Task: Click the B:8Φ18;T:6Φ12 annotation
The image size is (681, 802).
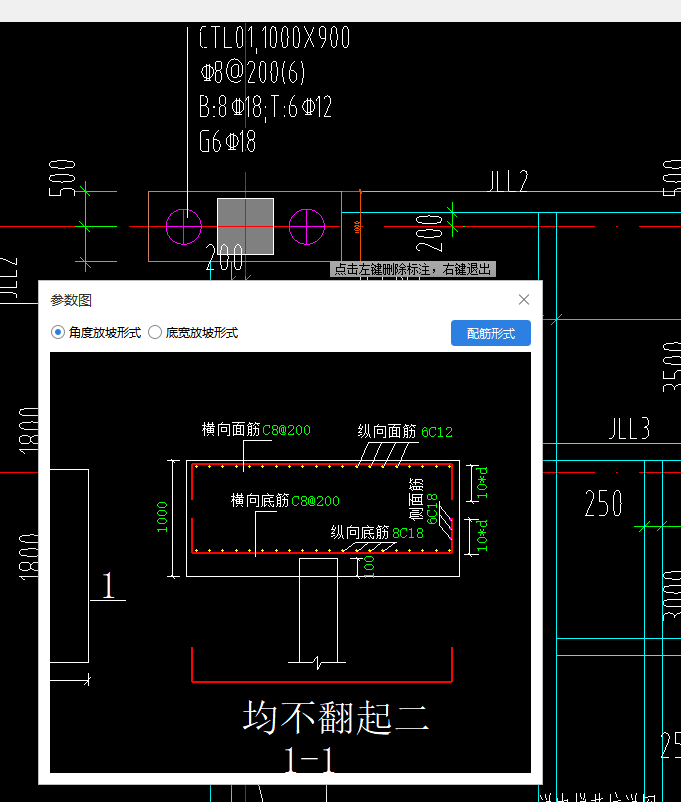Action: (266, 107)
